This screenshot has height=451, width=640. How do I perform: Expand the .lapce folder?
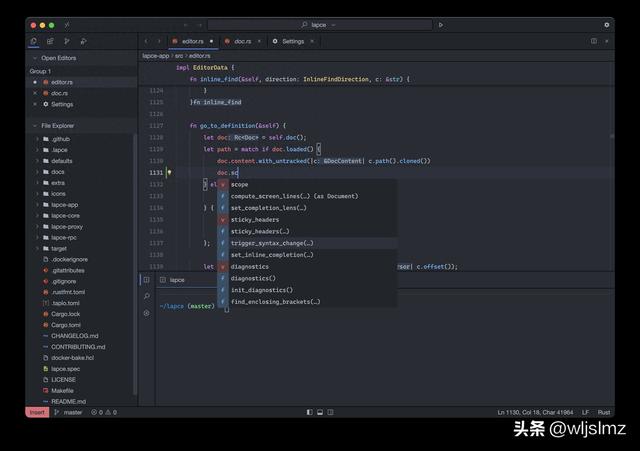point(37,150)
